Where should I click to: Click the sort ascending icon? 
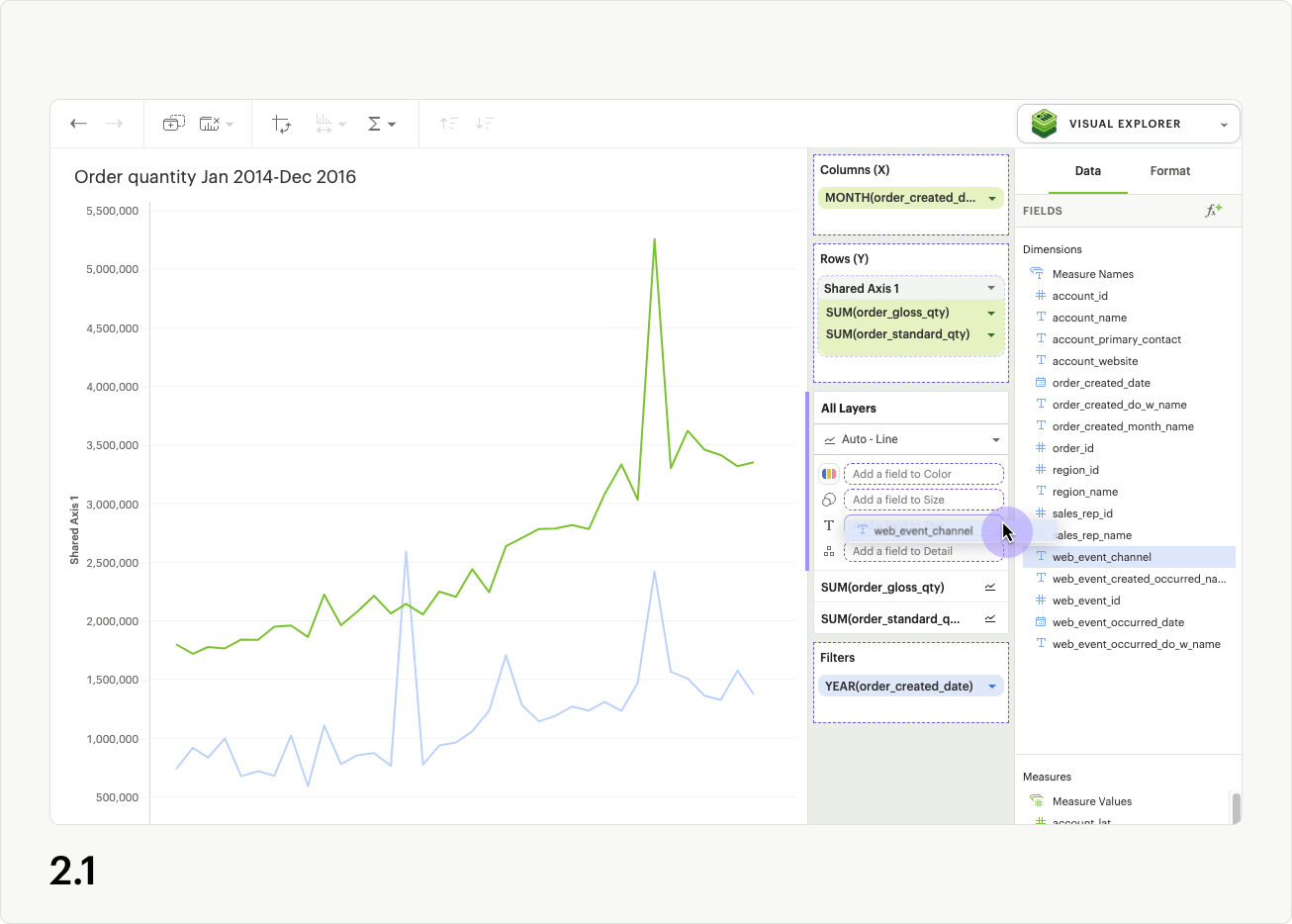(449, 124)
